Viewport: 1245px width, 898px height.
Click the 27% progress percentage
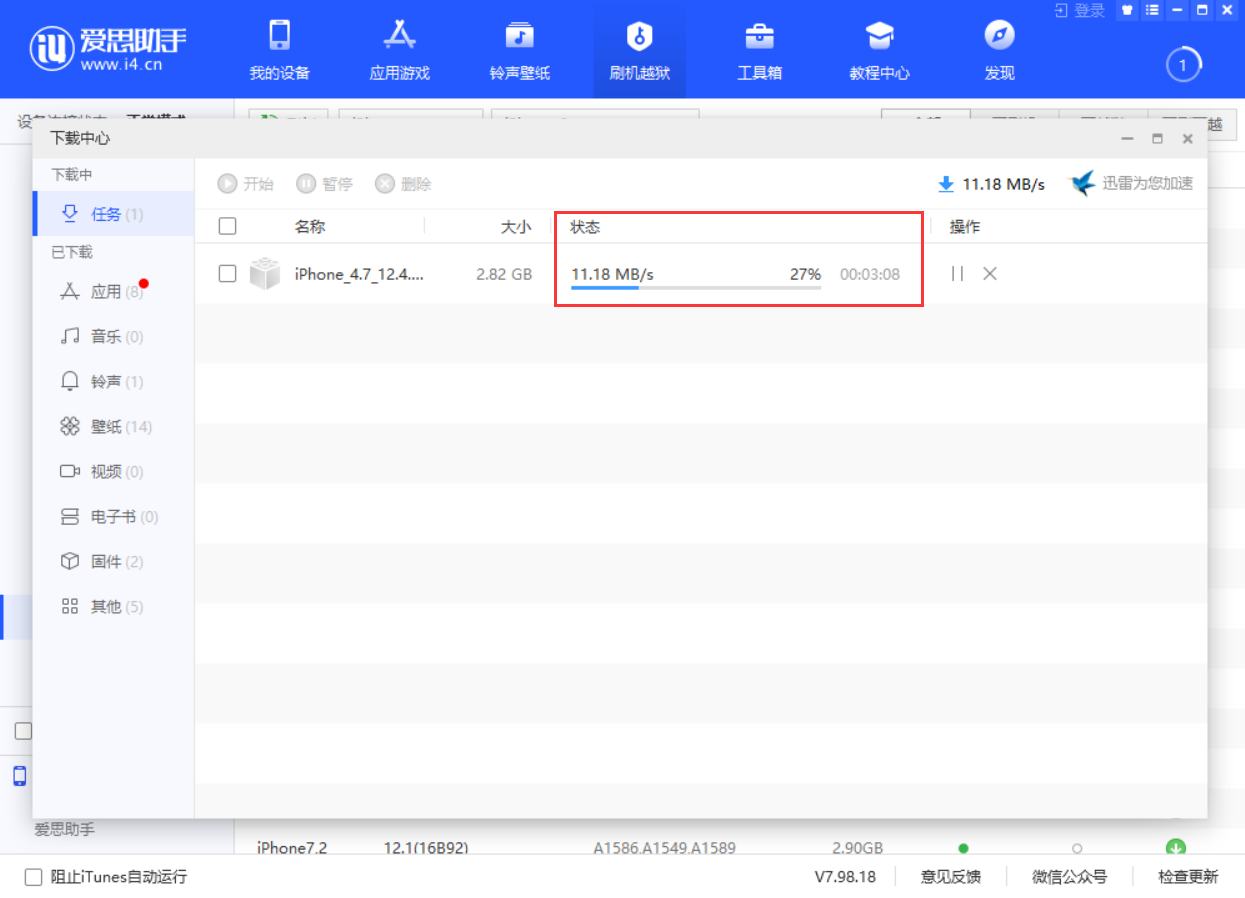(x=805, y=274)
